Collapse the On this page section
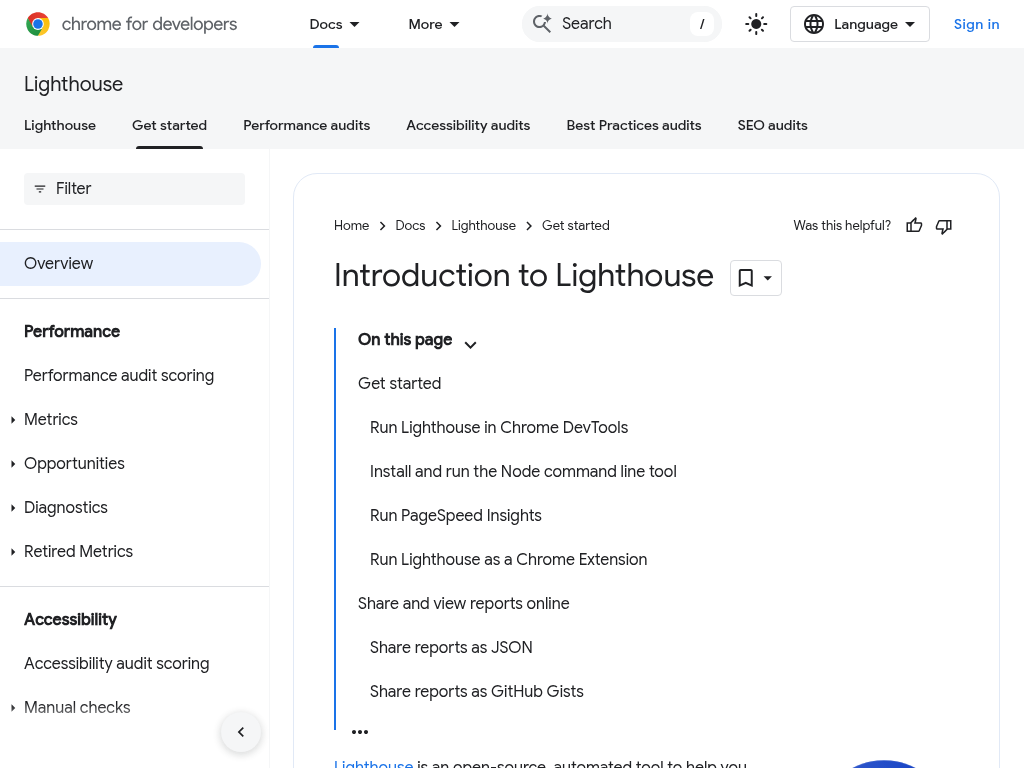 pos(470,344)
